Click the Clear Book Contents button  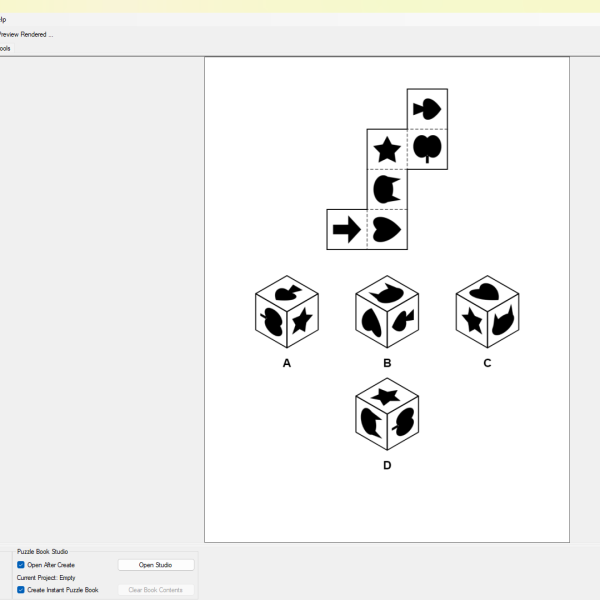point(156,590)
